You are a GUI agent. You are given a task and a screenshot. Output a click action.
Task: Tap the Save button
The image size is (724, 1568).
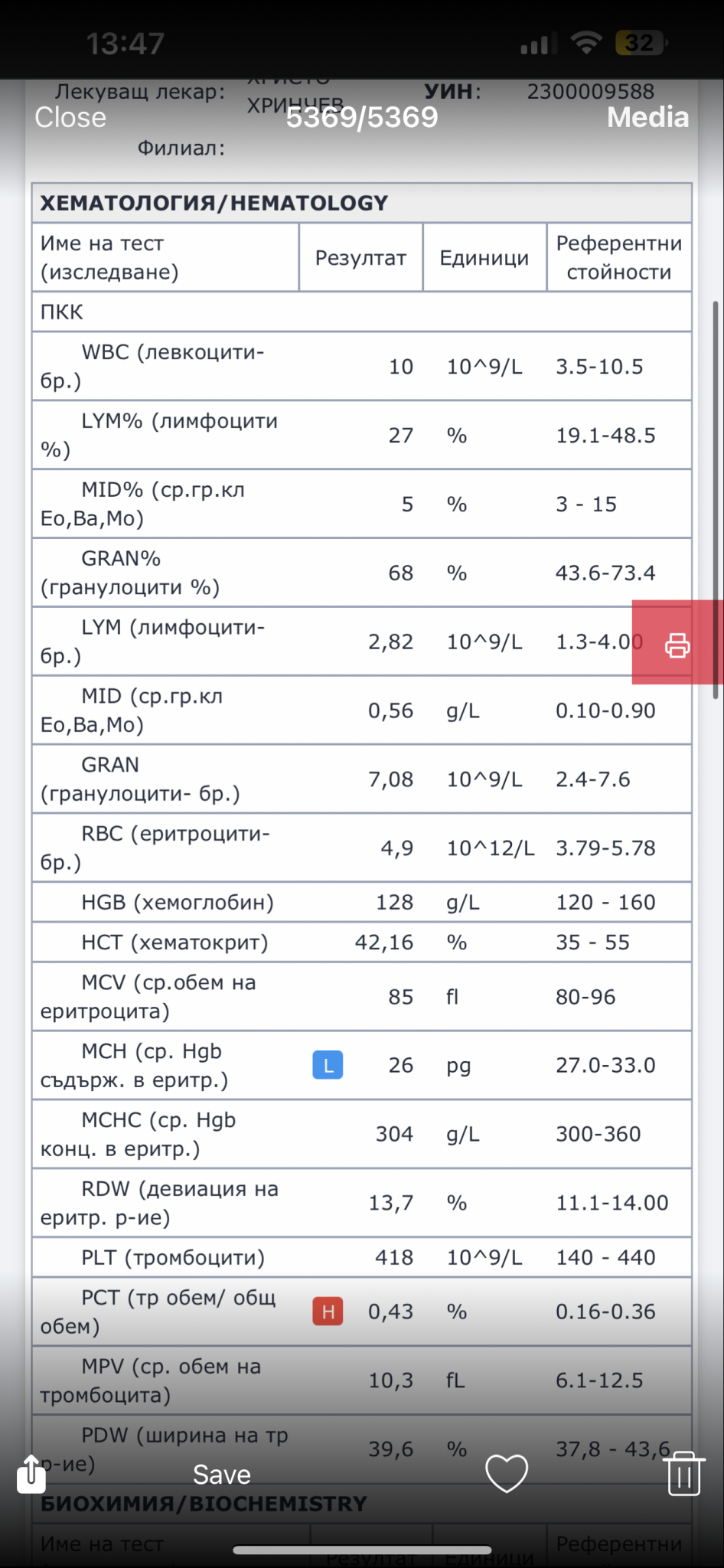pos(221,1475)
